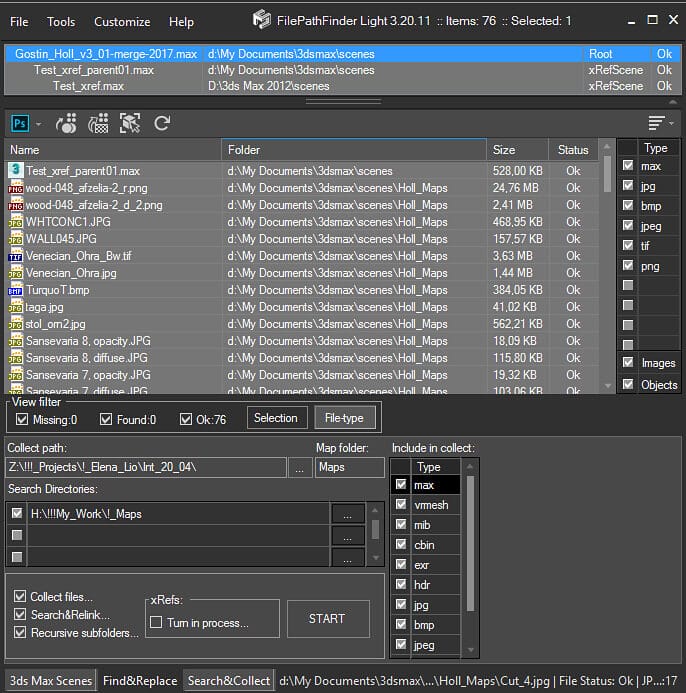Open the sort lines menu icon
This screenshot has height=693, width=686.
(x=657, y=123)
